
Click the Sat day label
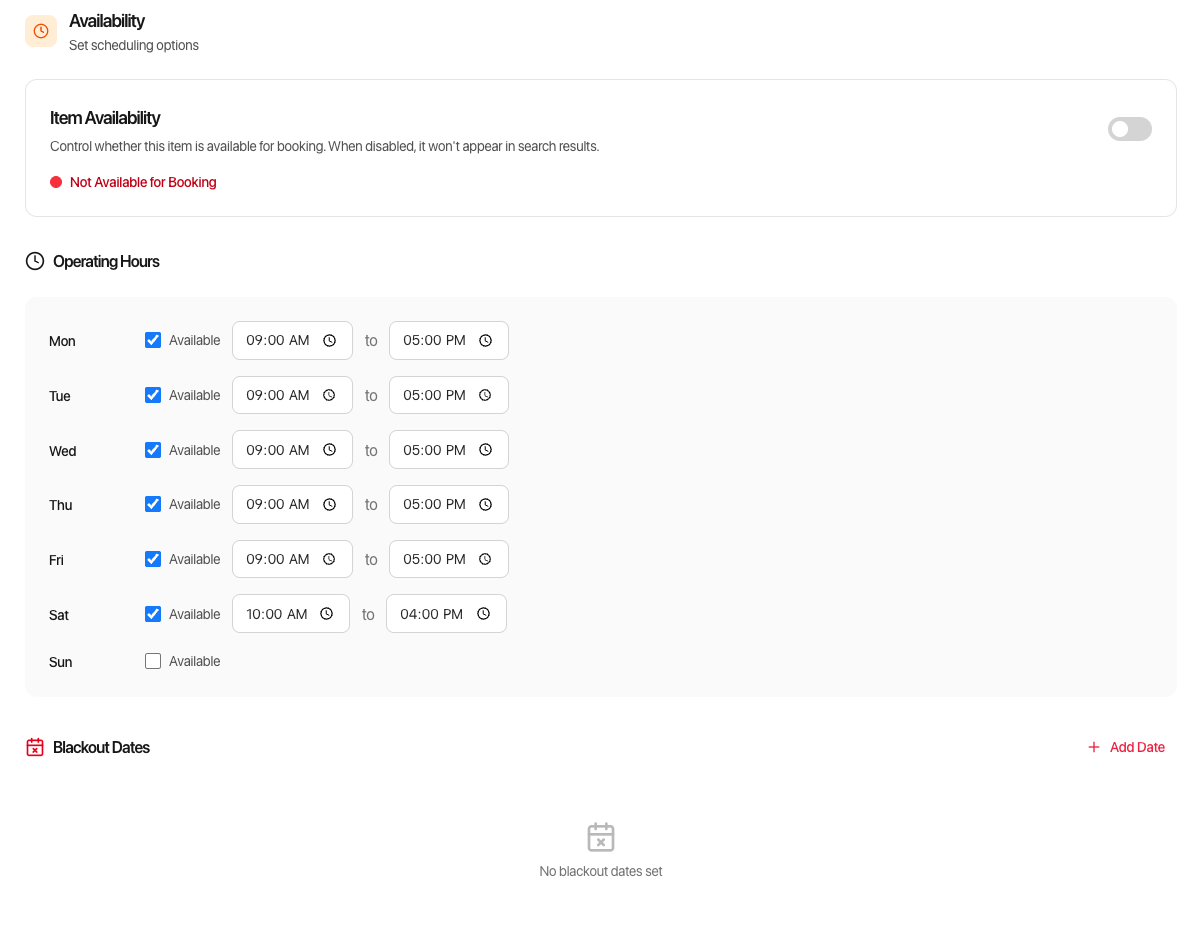[x=59, y=615]
